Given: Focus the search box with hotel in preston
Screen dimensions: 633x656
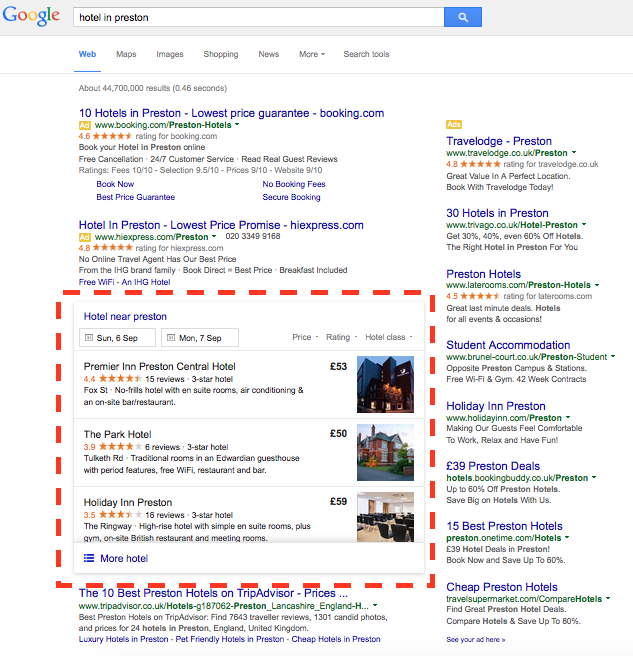Looking at the screenshot, I should pos(259,17).
